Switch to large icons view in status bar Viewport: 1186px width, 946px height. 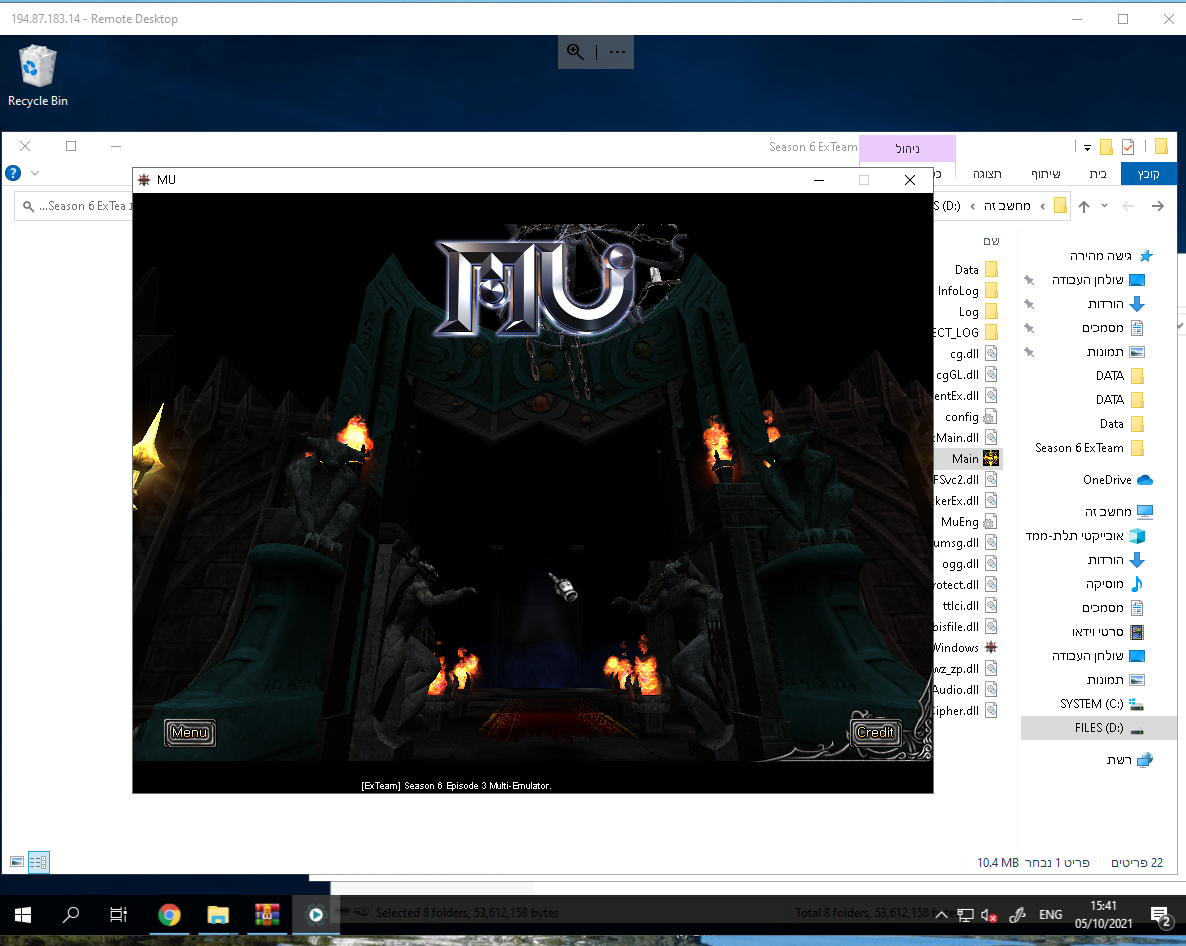[17, 861]
